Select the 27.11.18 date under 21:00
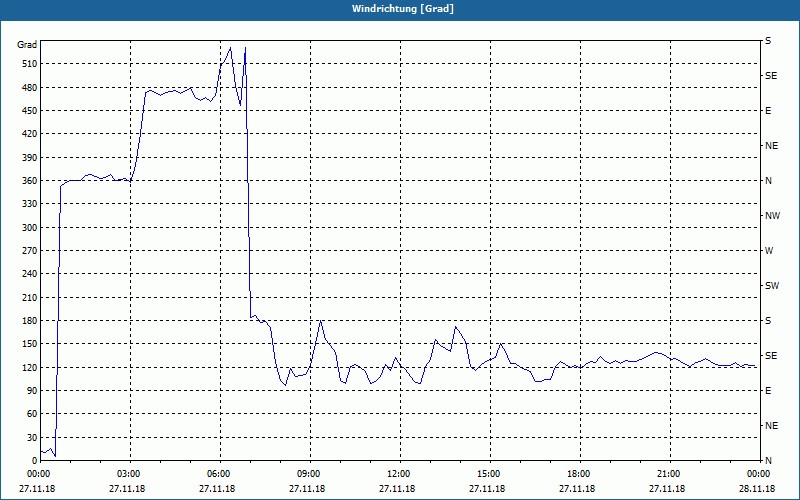800x500 pixels. 667,489
